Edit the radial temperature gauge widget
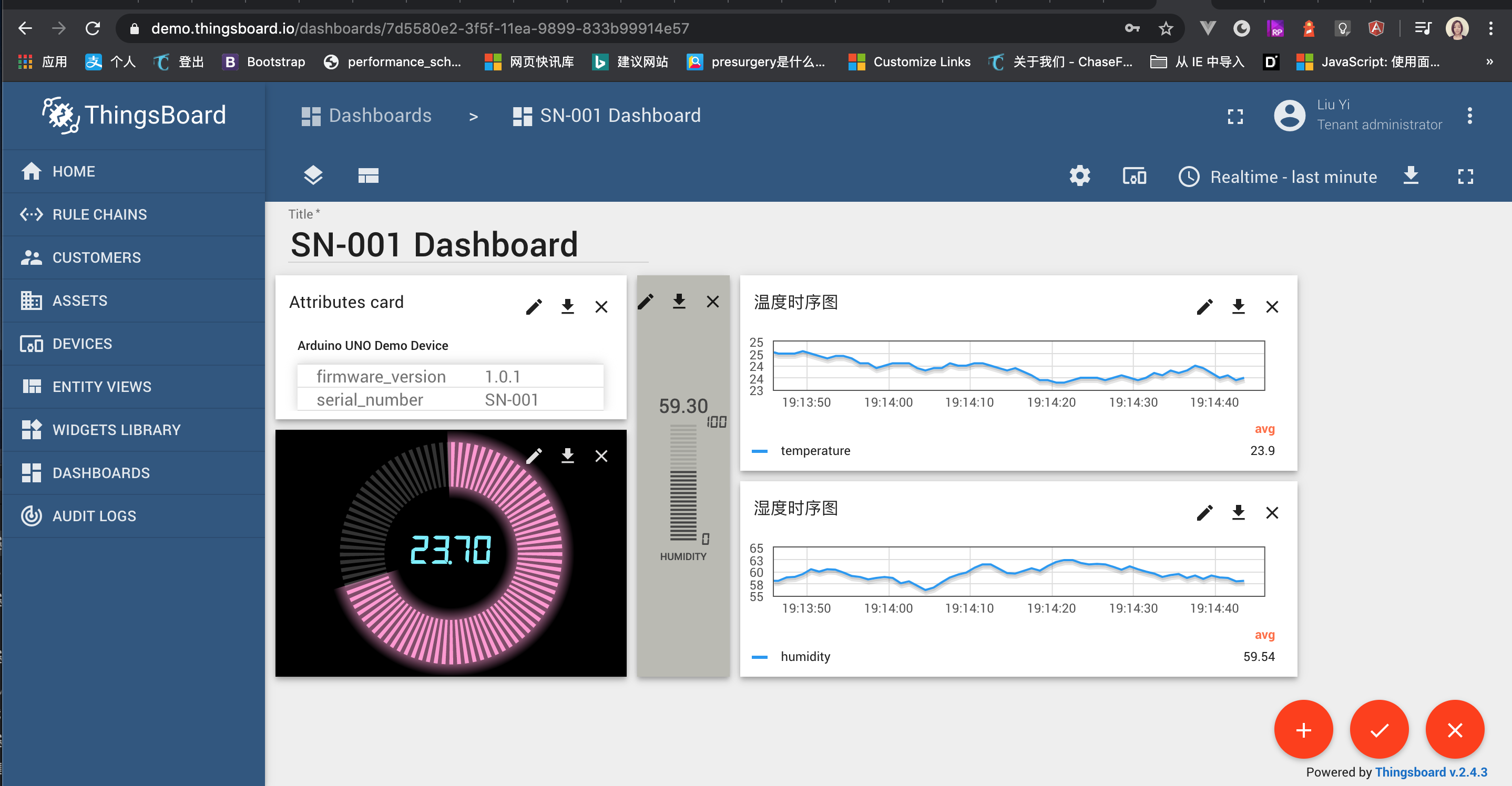Screen dimensions: 1512x786 point(534,456)
